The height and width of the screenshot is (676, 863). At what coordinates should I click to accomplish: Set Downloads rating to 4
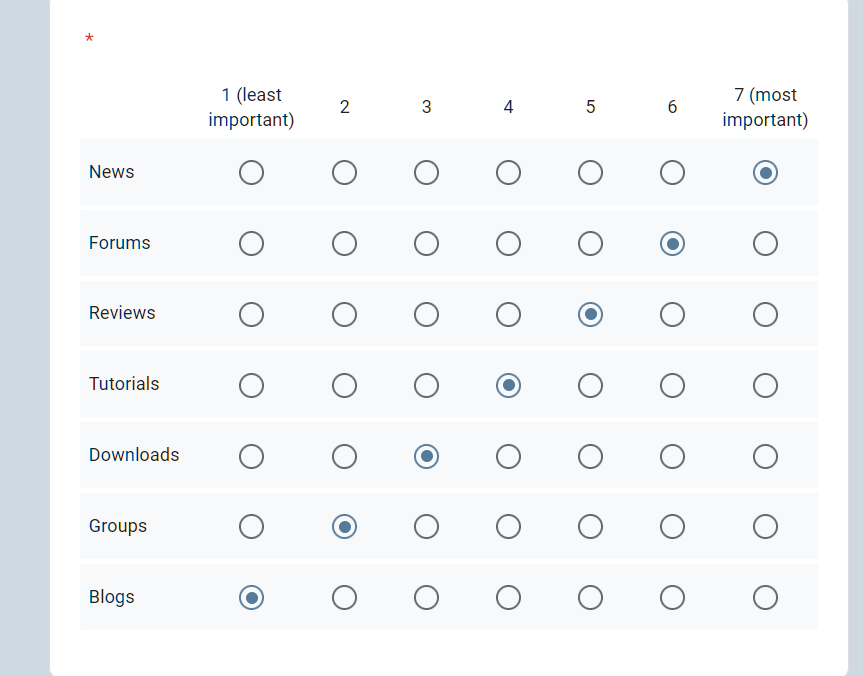[x=509, y=456]
